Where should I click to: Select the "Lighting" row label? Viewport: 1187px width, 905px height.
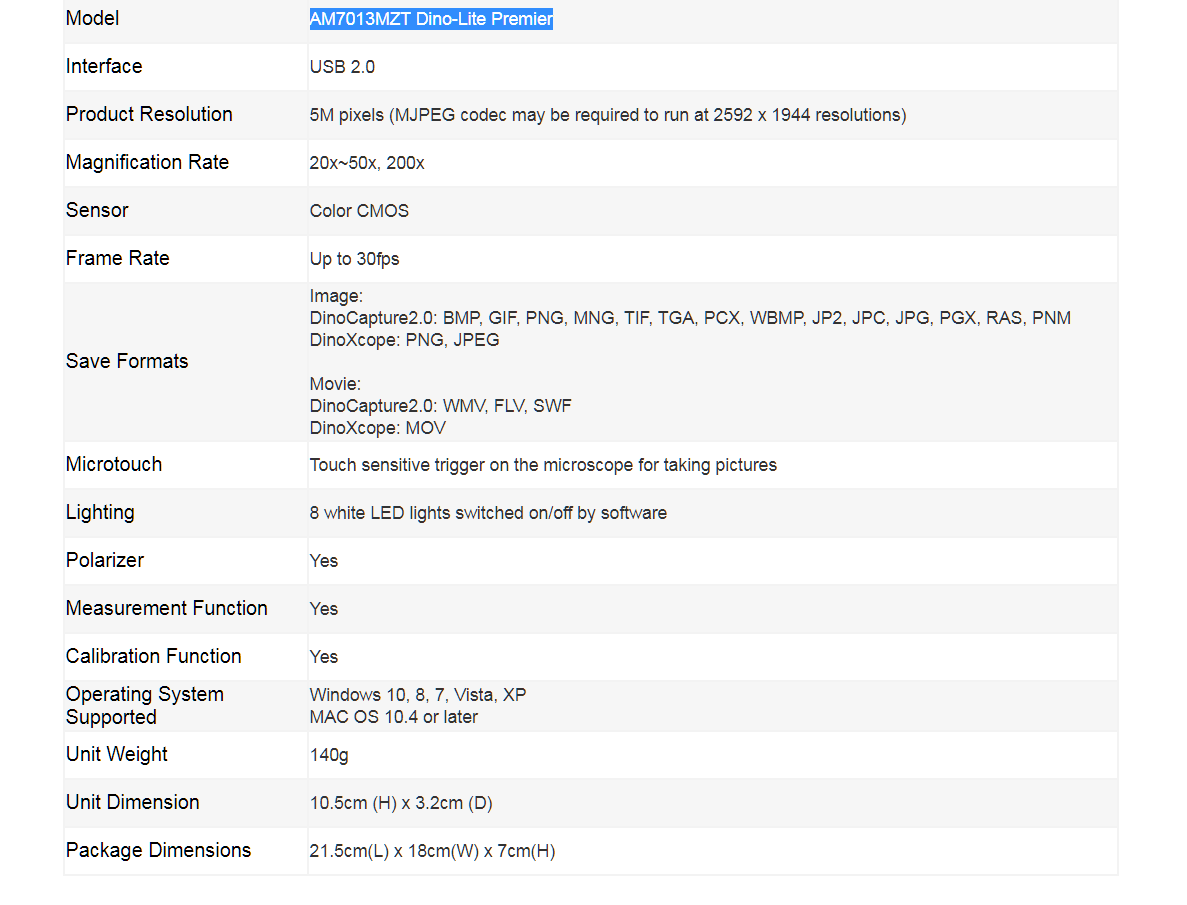tap(100, 513)
